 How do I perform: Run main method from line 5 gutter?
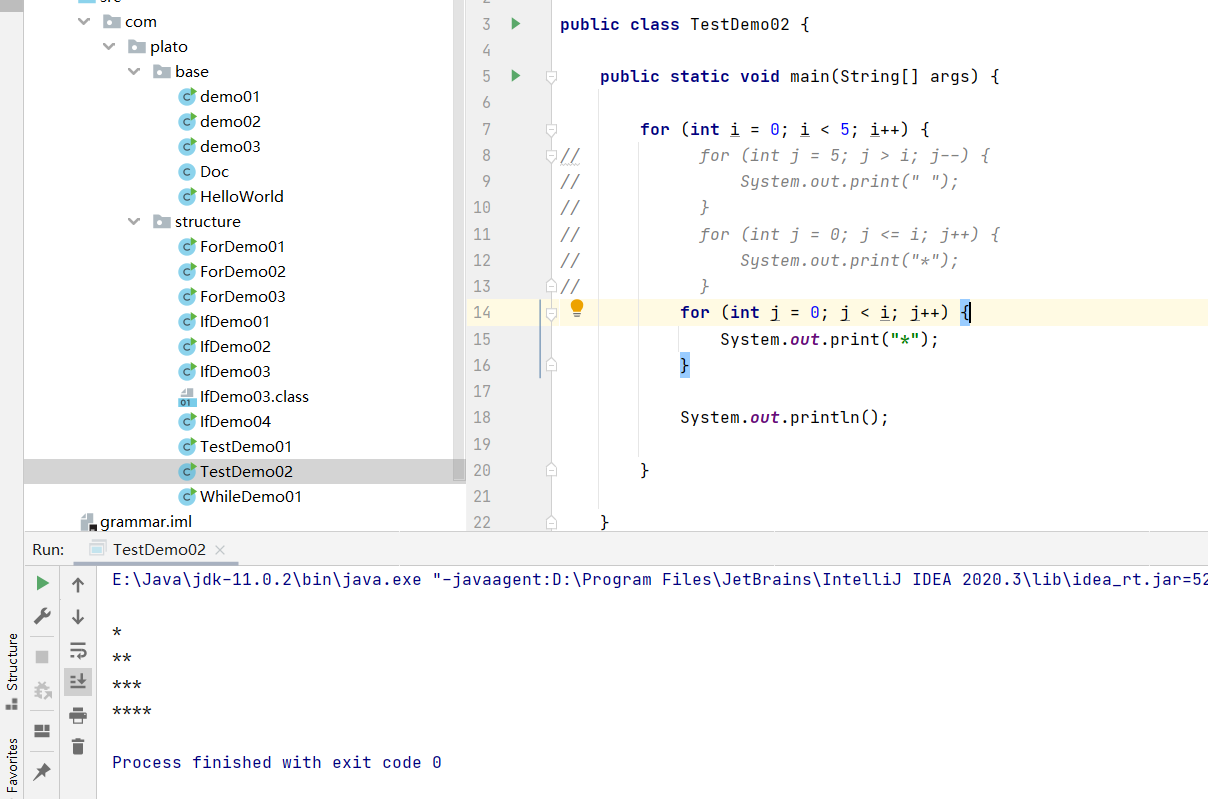[516, 76]
